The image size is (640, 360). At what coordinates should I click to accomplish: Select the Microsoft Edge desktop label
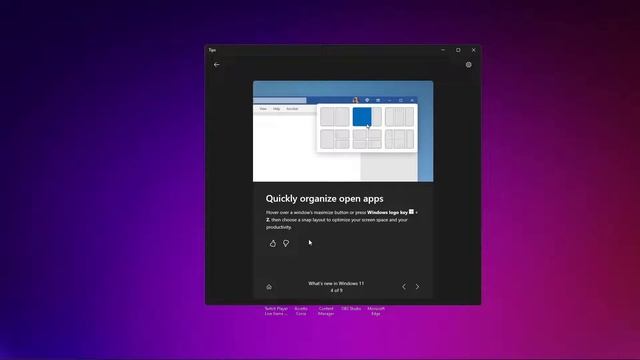(376, 311)
